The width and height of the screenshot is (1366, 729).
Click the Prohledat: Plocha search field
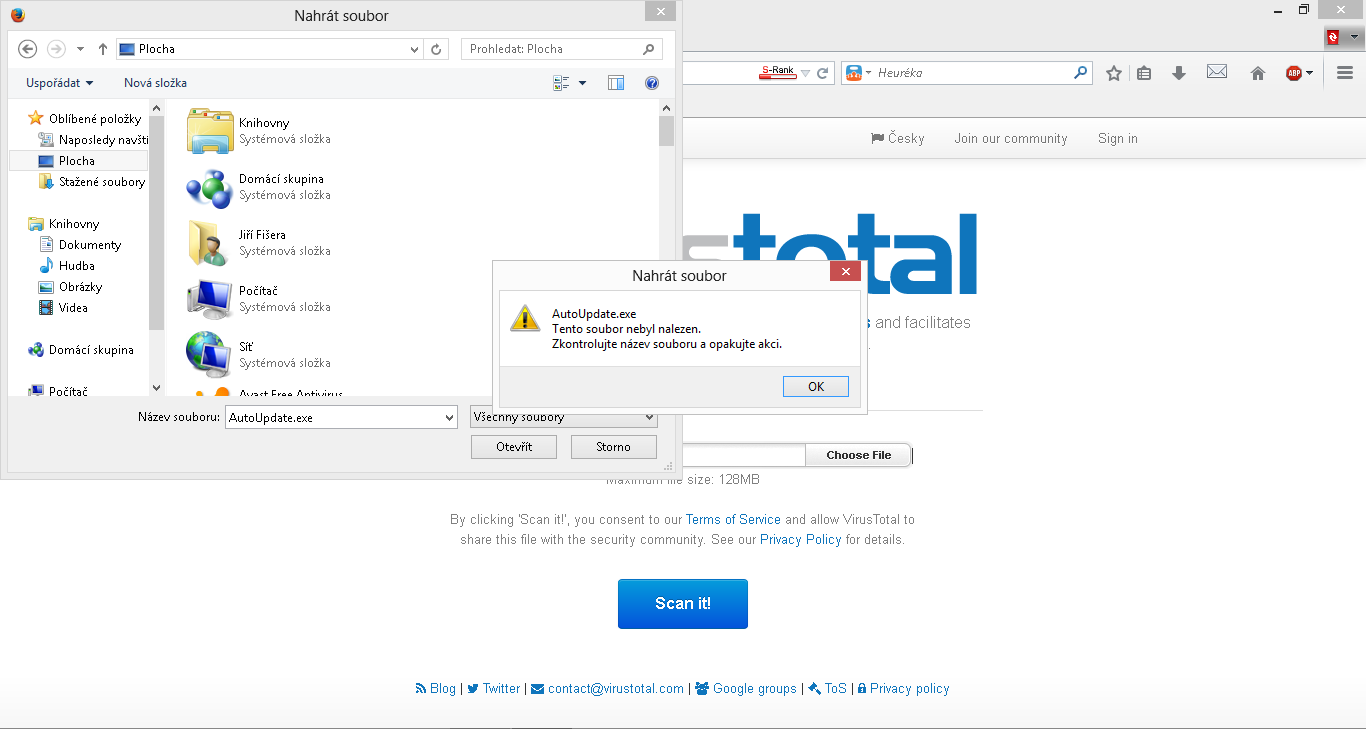[562, 49]
